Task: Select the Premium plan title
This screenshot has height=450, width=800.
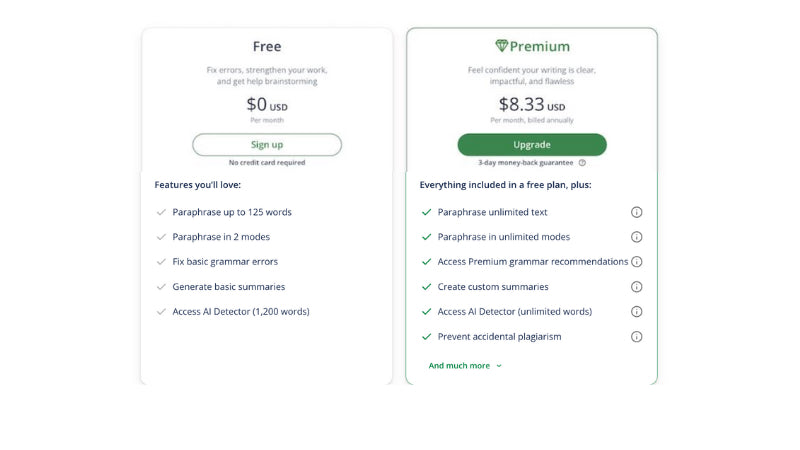Action: click(x=540, y=46)
